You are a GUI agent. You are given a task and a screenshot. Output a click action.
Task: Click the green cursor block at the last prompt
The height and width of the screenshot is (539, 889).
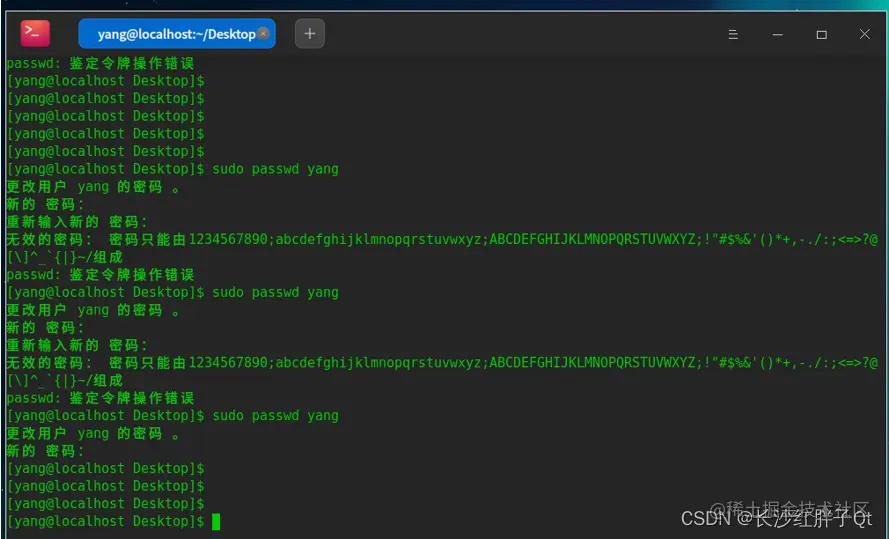[x=216, y=521]
